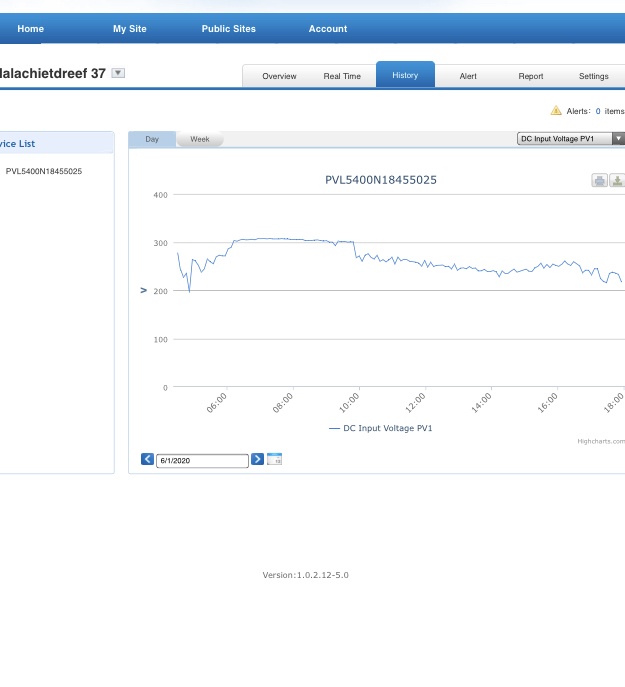Open the Alert tab

click(x=468, y=76)
